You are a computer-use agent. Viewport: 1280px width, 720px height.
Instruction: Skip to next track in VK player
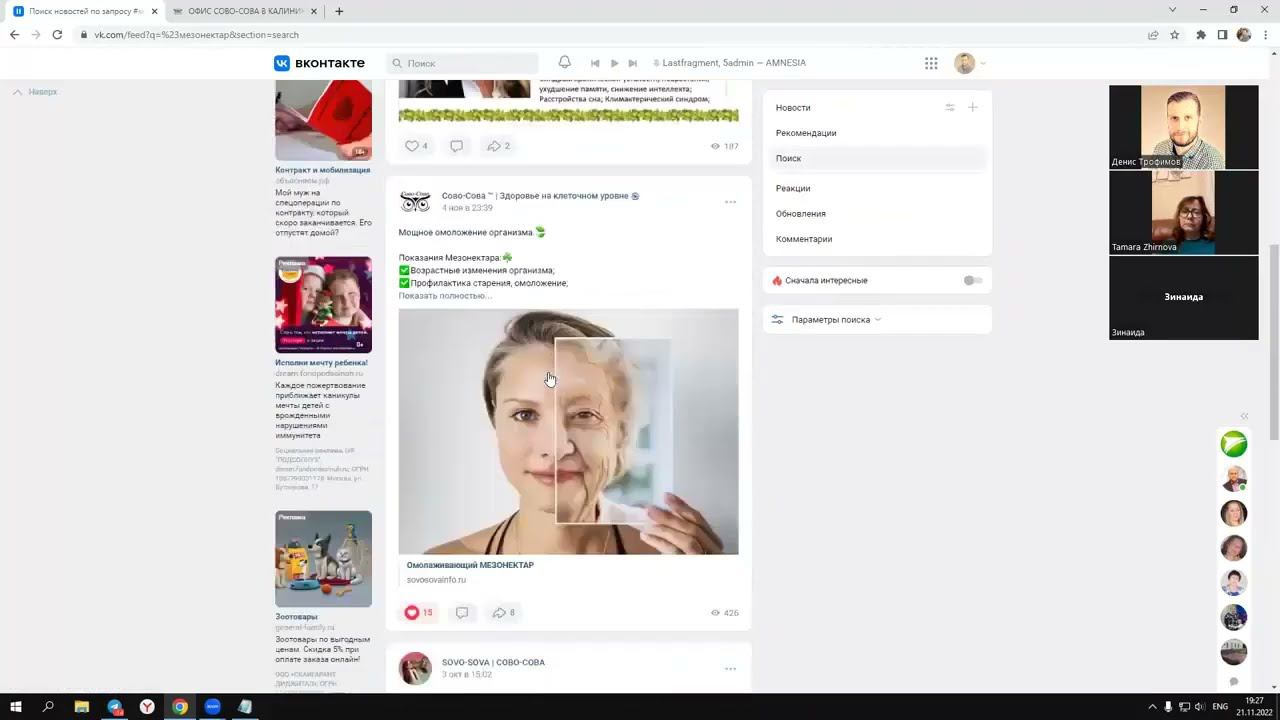click(632, 63)
